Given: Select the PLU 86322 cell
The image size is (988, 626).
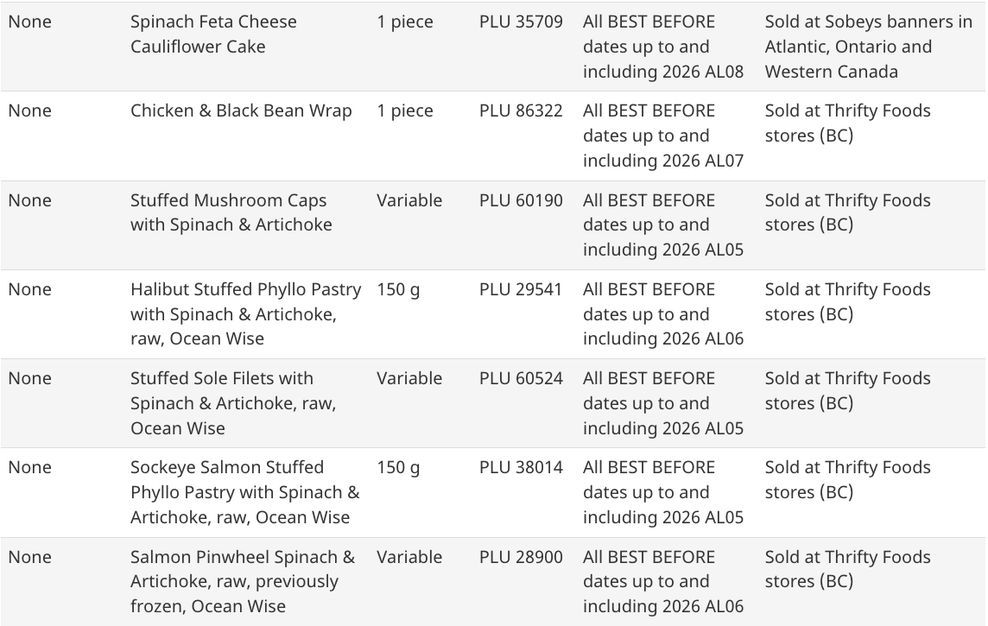Looking at the screenshot, I should point(520,111).
